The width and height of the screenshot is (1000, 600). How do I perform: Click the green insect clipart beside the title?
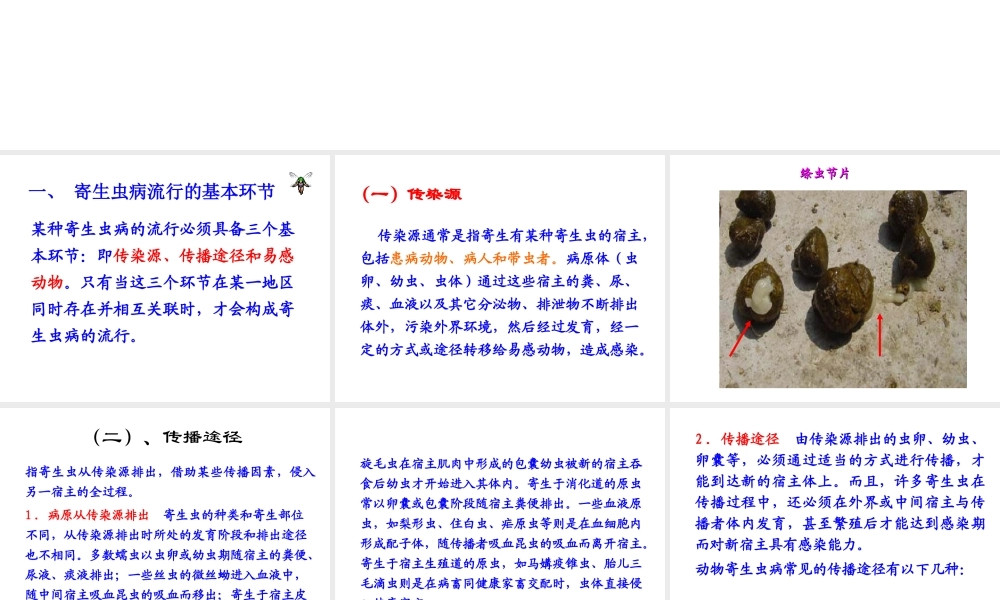pyautogui.click(x=300, y=183)
